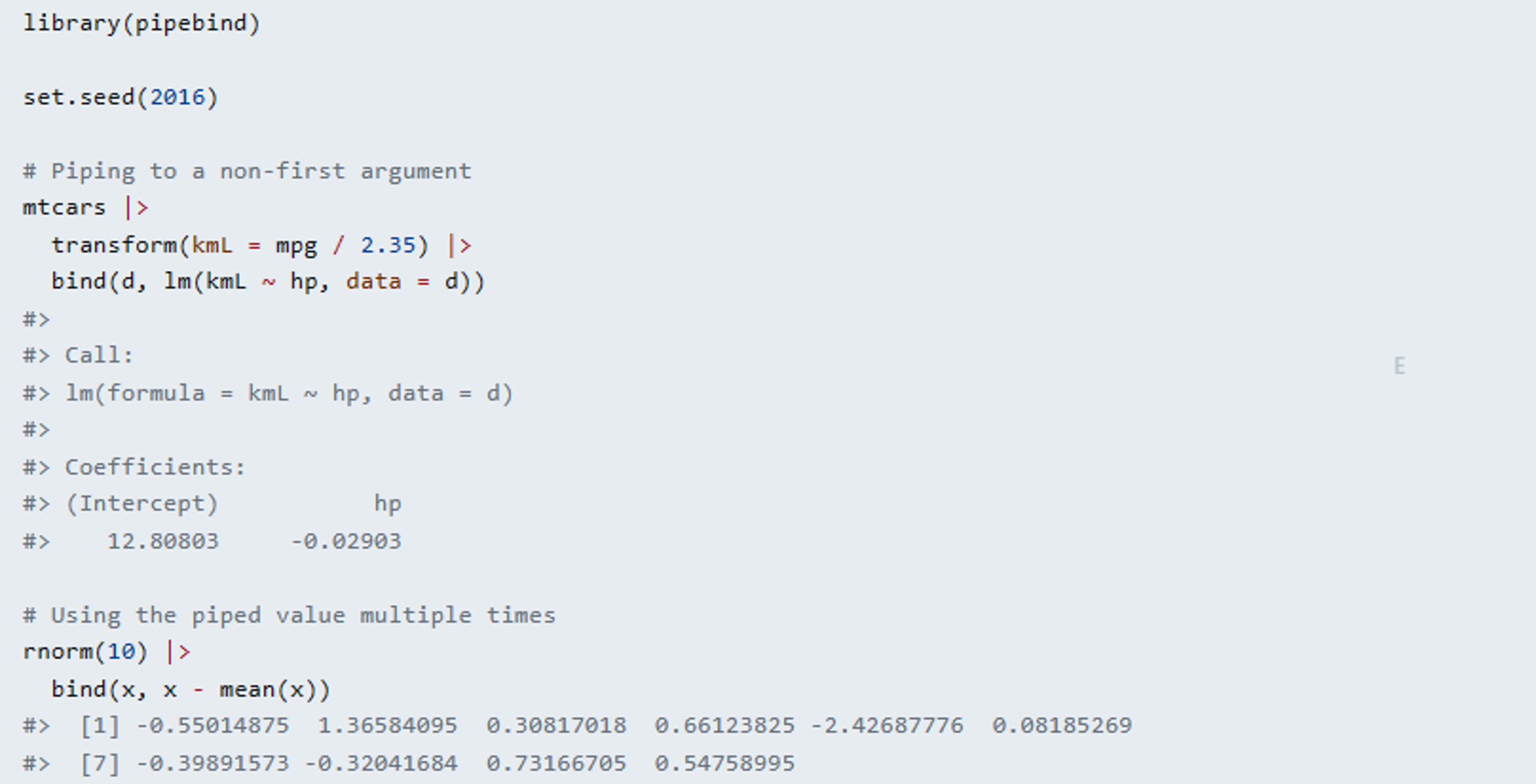Image resolution: width=1536 pixels, height=784 pixels.
Task: Click the faint E glyph in code block
Action: click(x=1399, y=366)
